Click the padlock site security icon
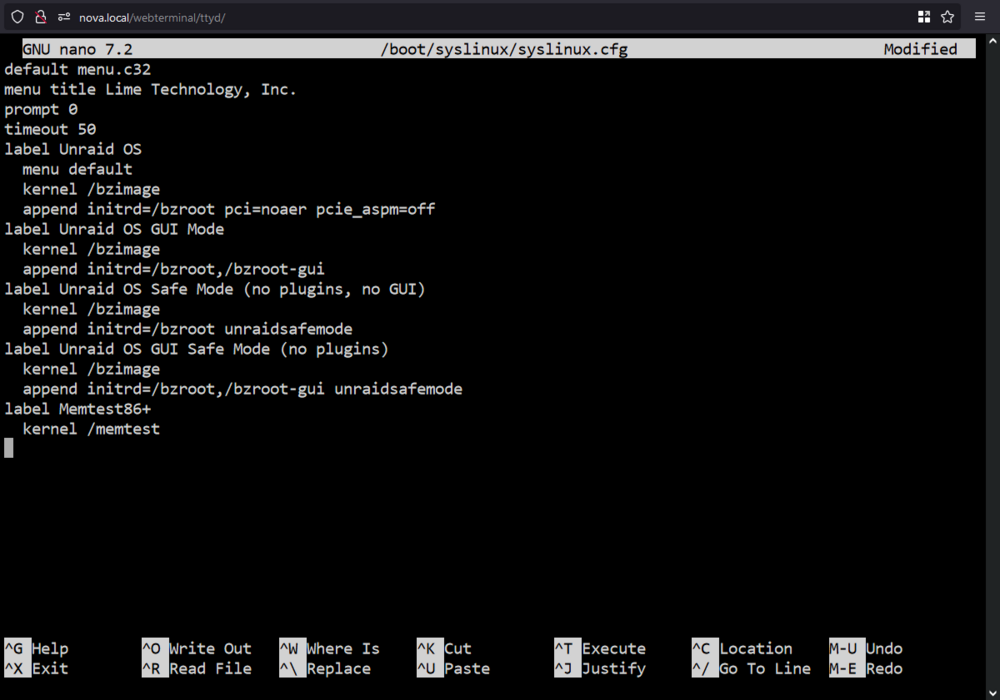Image resolution: width=1000 pixels, height=700 pixels. [x=40, y=17]
